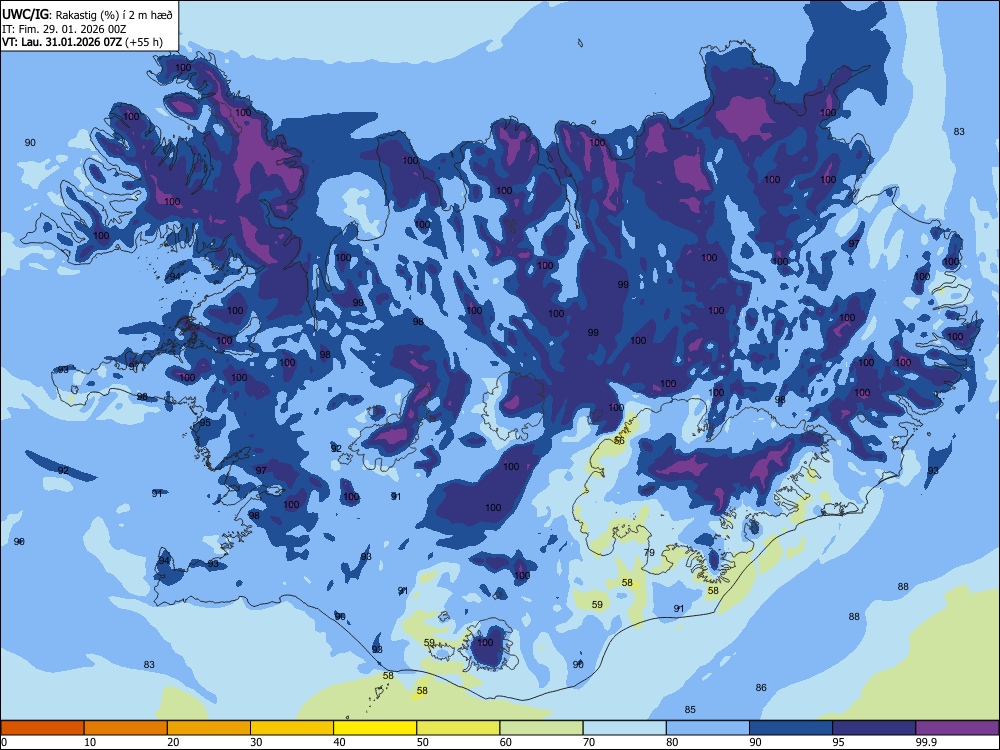
Task: Click the pale blue 70–80 legend swatch
Action: [624, 728]
